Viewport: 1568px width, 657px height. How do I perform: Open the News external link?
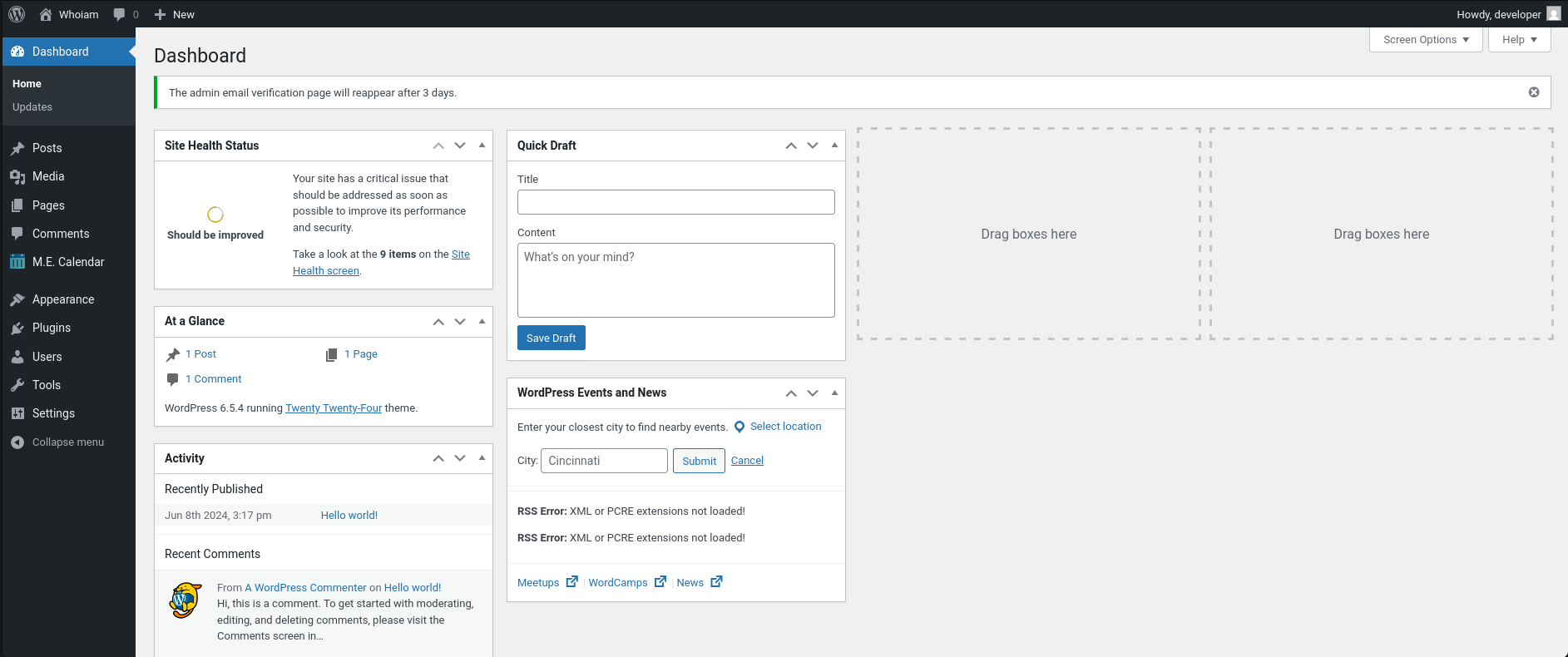[x=700, y=583]
